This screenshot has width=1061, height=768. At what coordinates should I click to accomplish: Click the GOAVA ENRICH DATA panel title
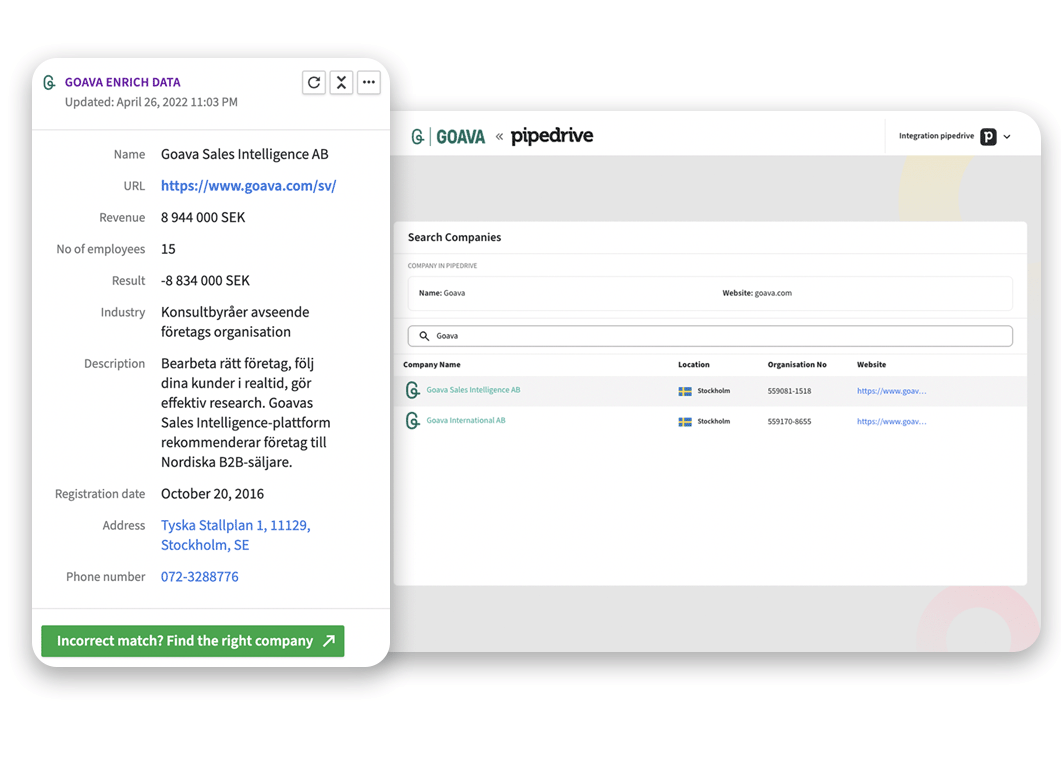click(x=122, y=83)
